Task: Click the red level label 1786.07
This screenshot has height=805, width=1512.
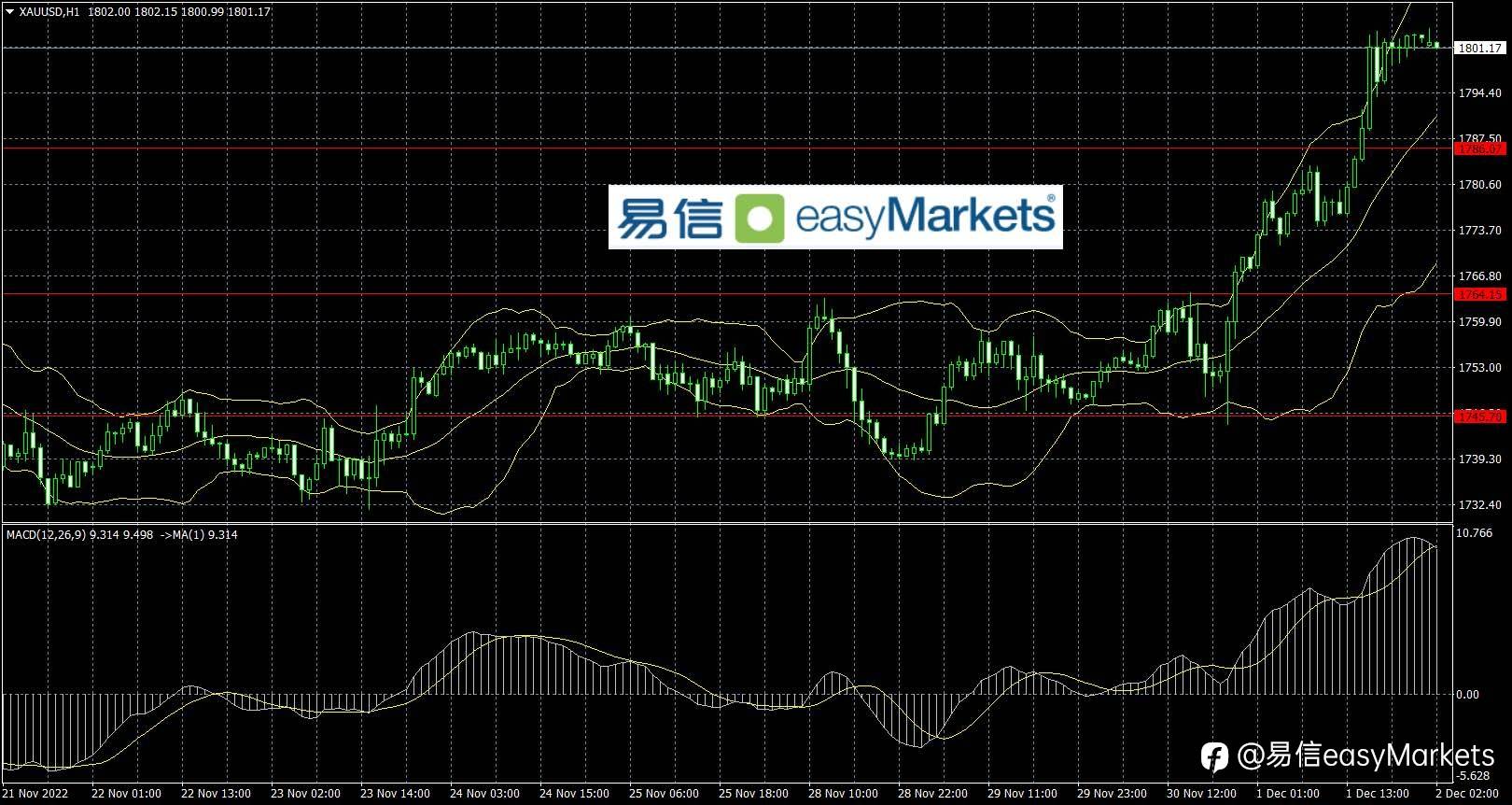Action: 1479,148
